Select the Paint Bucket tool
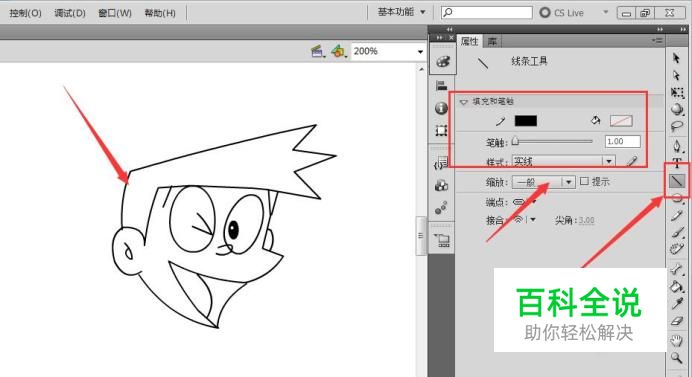 coord(677,287)
